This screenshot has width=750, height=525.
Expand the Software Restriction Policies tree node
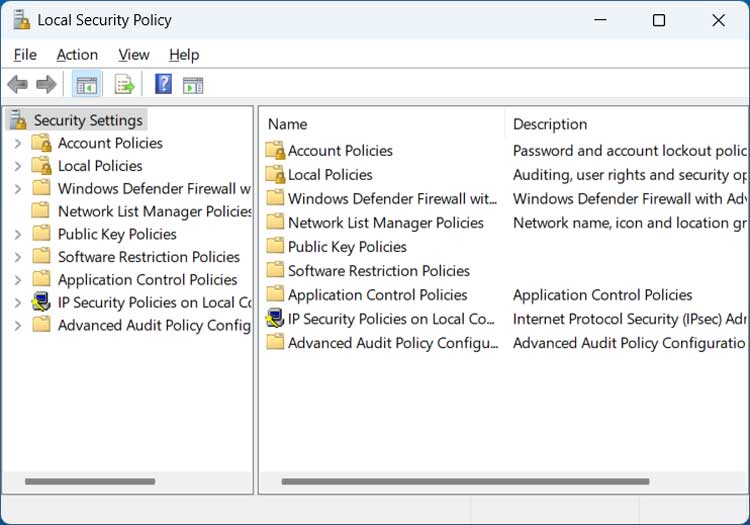pyautogui.click(x=18, y=257)
